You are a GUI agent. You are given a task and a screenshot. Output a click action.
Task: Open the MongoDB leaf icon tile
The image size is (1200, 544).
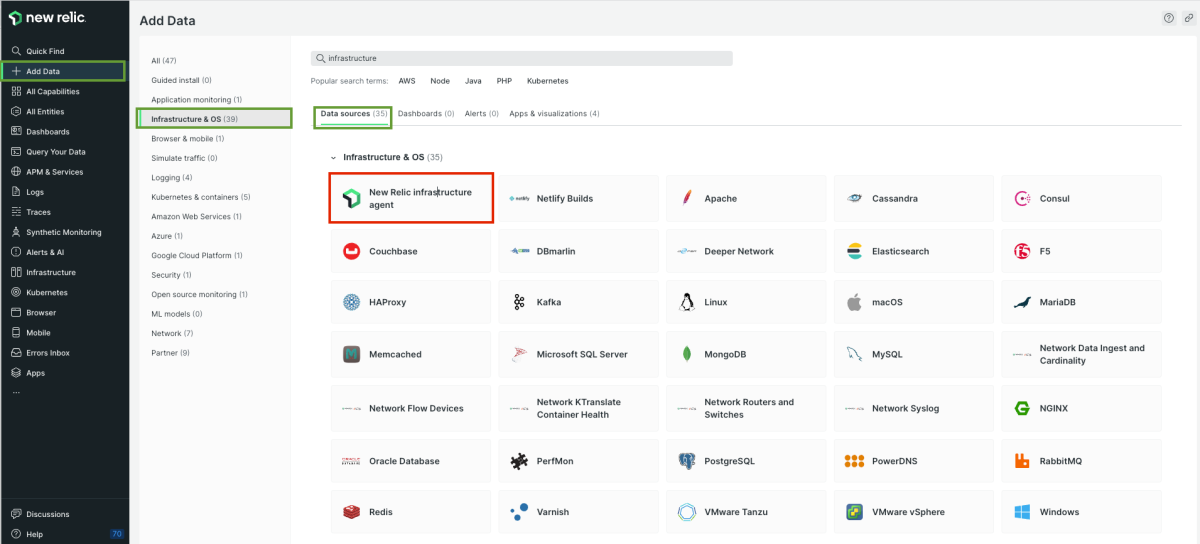tap(686, 354)
